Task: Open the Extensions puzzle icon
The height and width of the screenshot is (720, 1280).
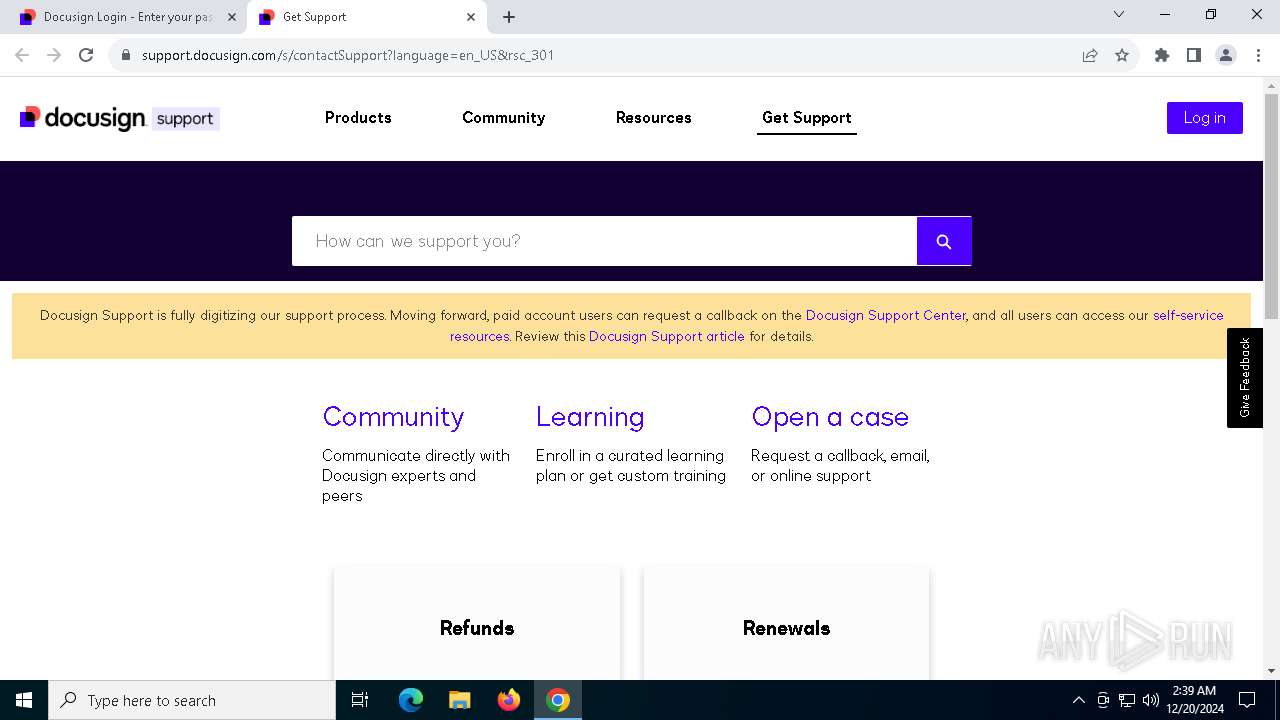Action: pos(1162,55)
